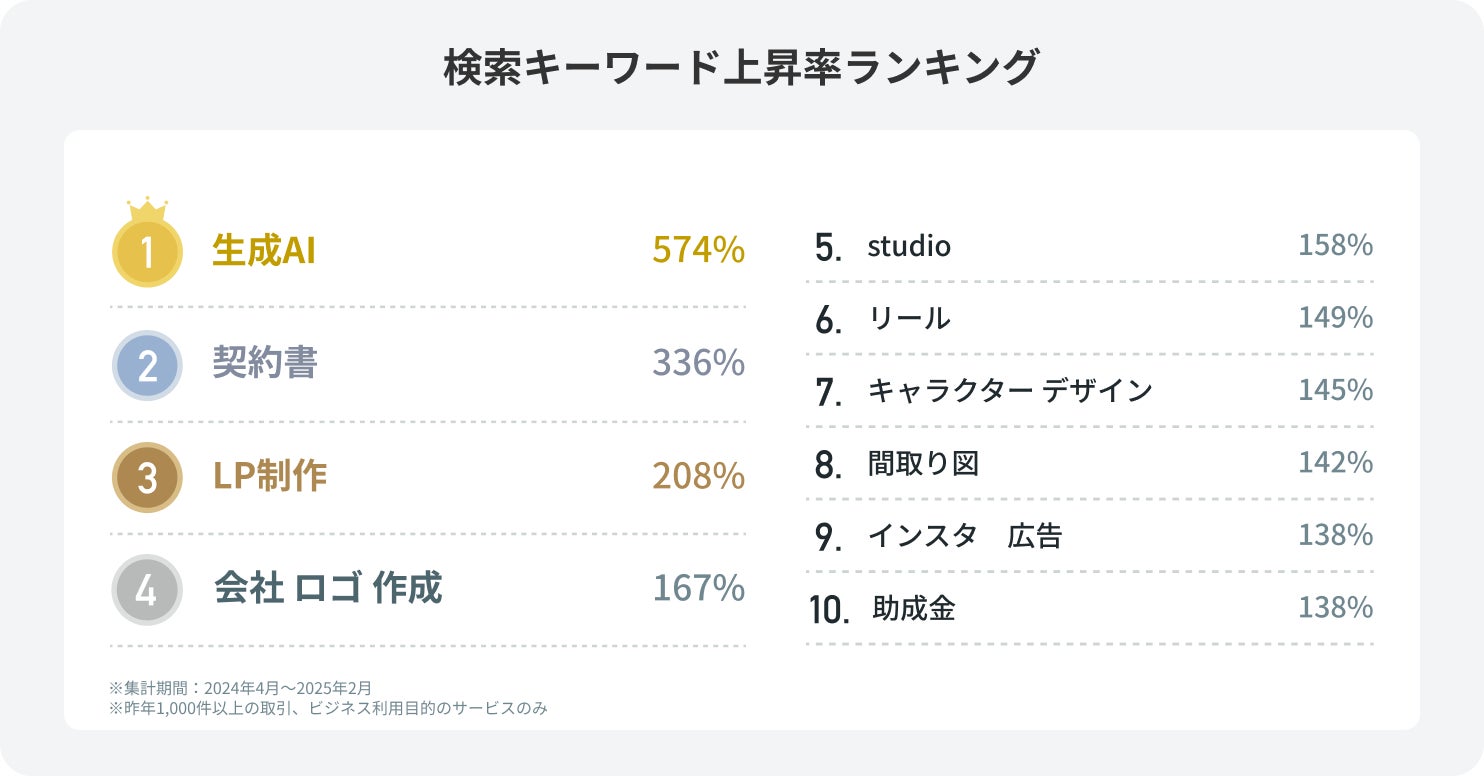Click the 574% growth rate value
Viewport: 1484px width, 776px height.
click(x=698, y=250)
